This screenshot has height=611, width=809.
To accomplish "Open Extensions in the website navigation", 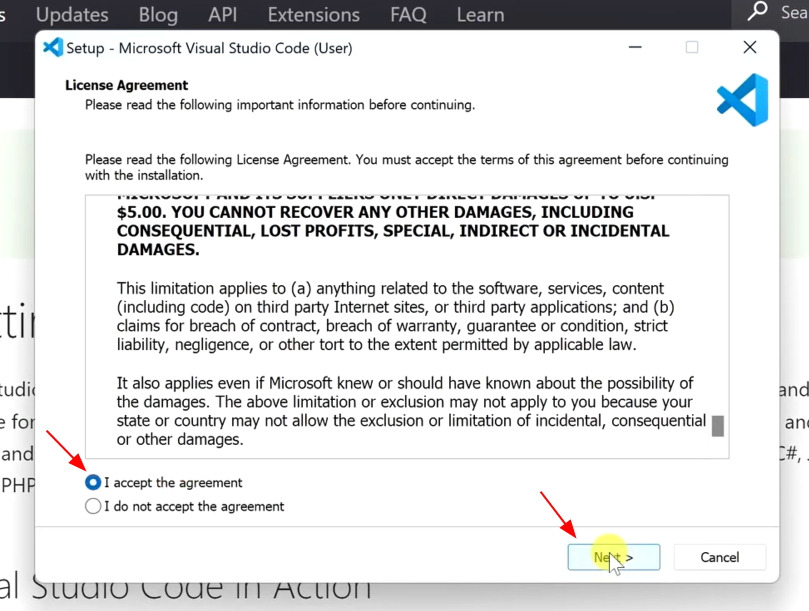I will pos(314,14).
